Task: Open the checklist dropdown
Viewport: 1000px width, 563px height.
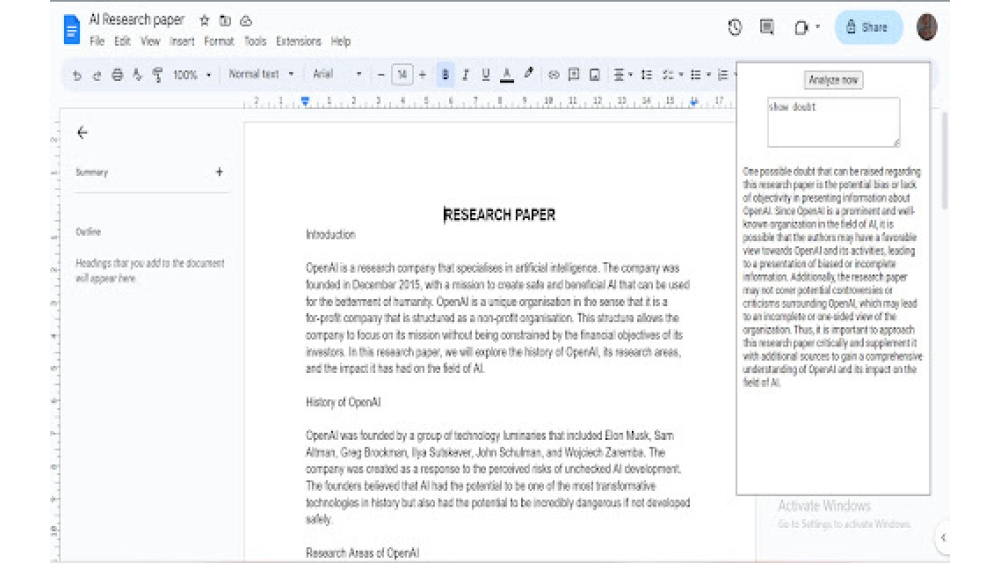Action: [672, 75]
